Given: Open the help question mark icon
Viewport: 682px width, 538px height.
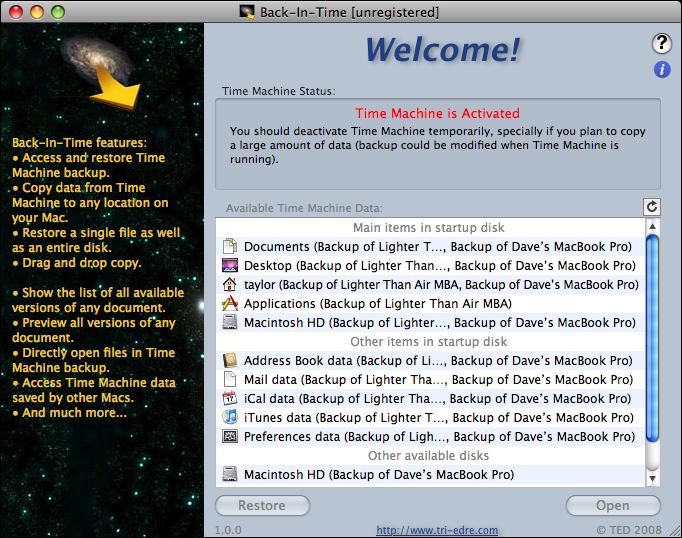Looking at the screenshot, I should [x=662, y=43].
